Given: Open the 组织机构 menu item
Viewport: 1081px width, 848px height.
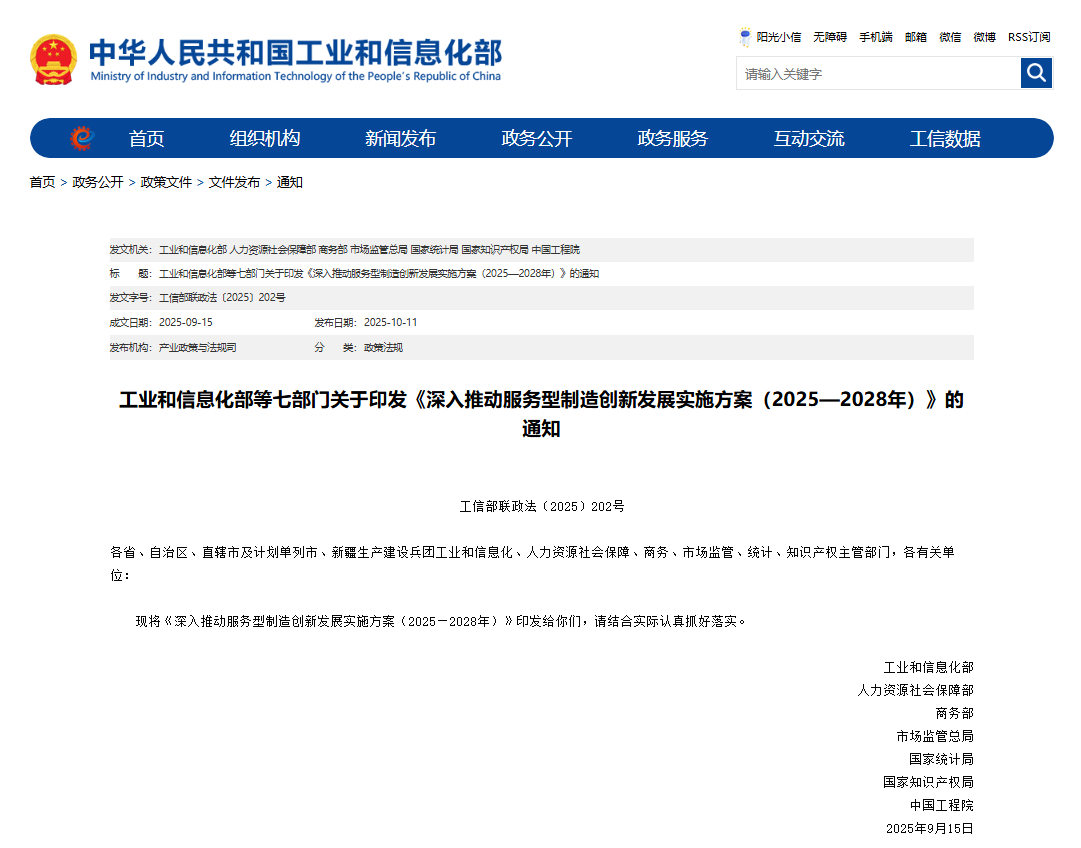Looking at the screenshot, I should pos(264,138).
